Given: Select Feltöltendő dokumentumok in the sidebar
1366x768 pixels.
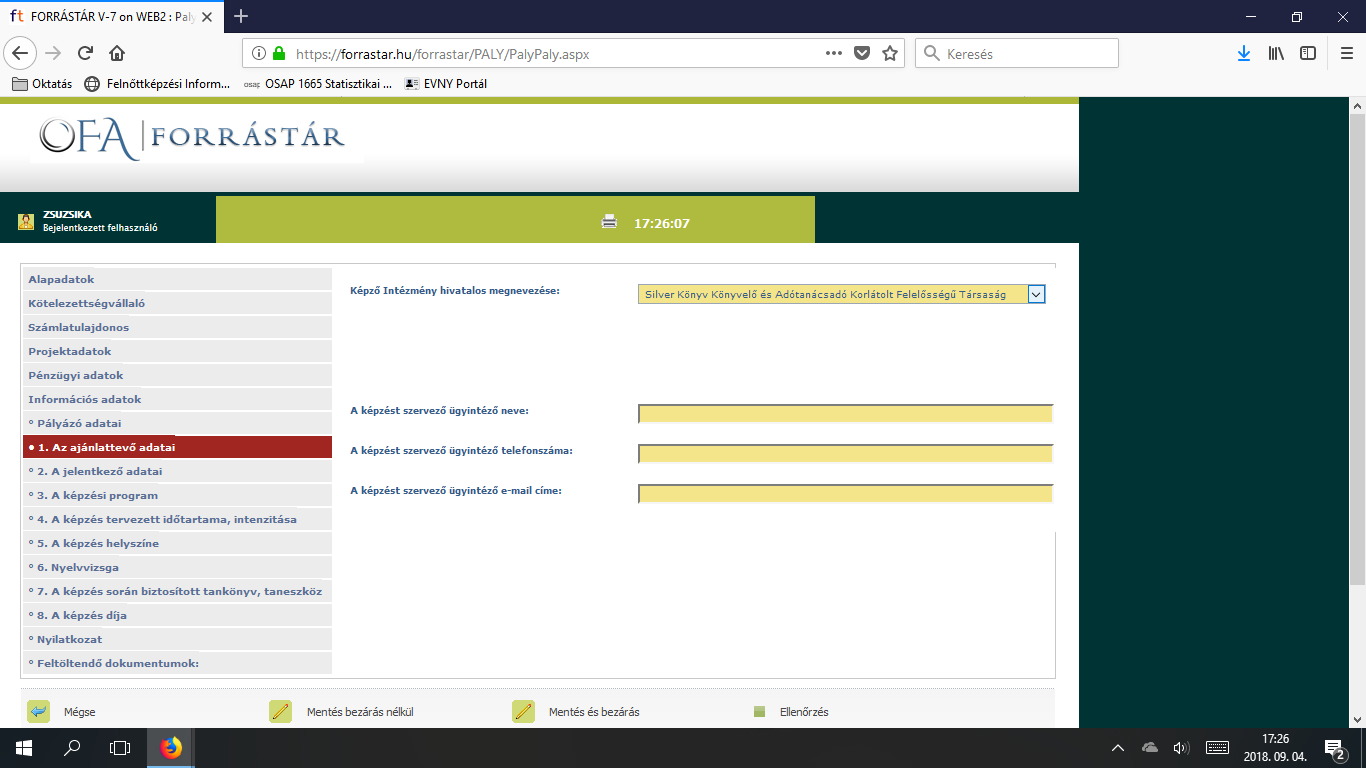Looking at the screenshot, I should [177, 663].
